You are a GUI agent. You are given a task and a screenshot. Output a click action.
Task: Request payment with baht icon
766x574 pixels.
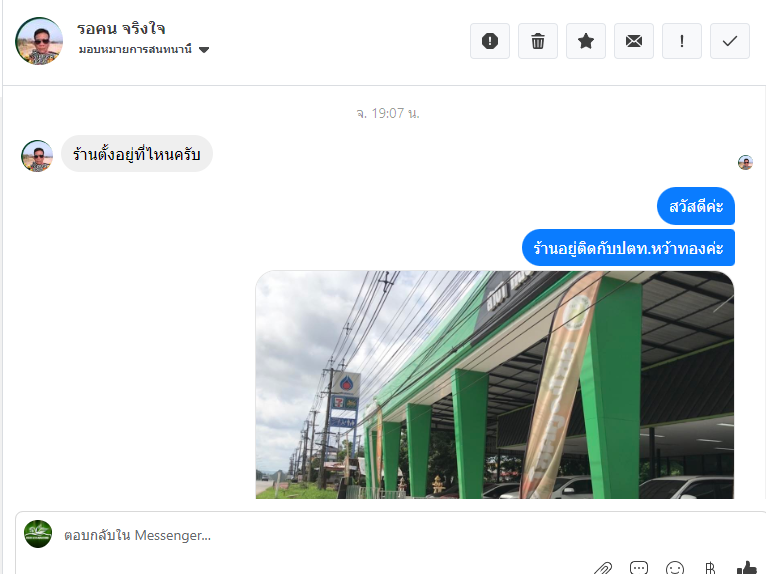[x=710, y=568]
